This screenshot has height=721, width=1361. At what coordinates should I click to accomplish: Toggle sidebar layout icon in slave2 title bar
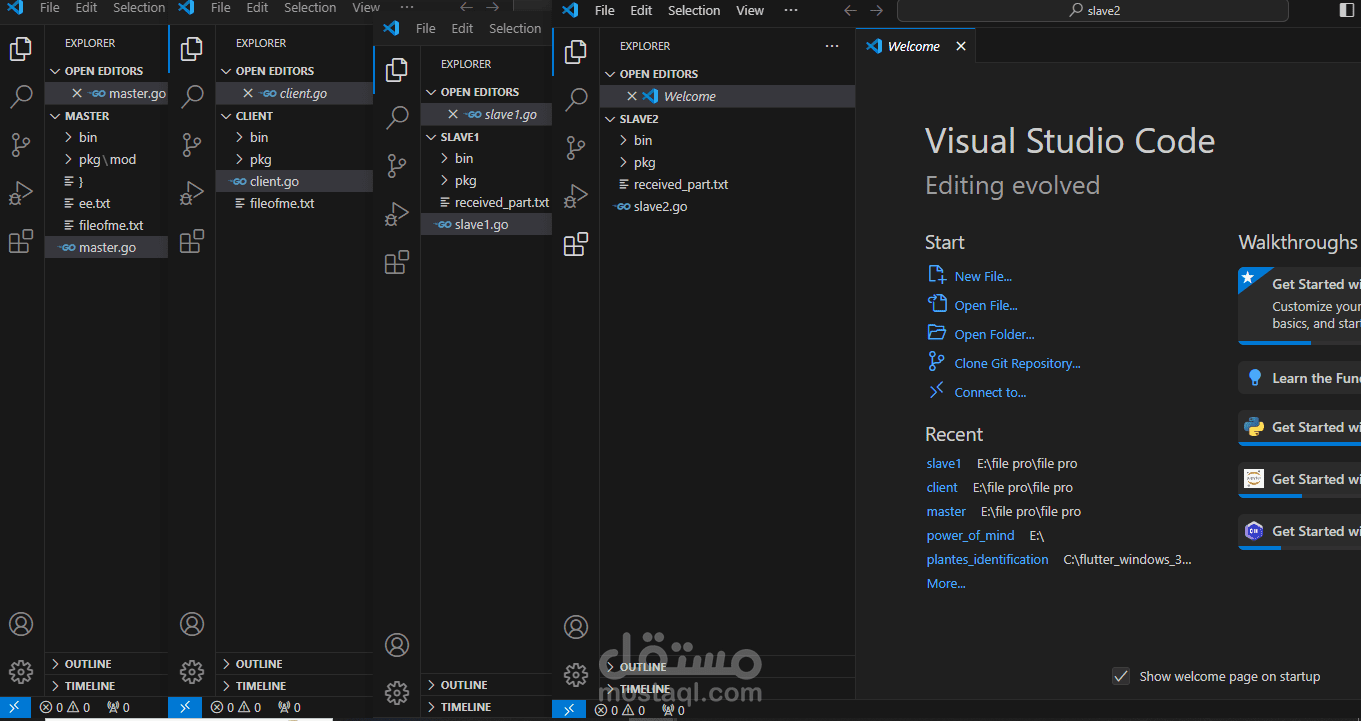pos(1346,10)
